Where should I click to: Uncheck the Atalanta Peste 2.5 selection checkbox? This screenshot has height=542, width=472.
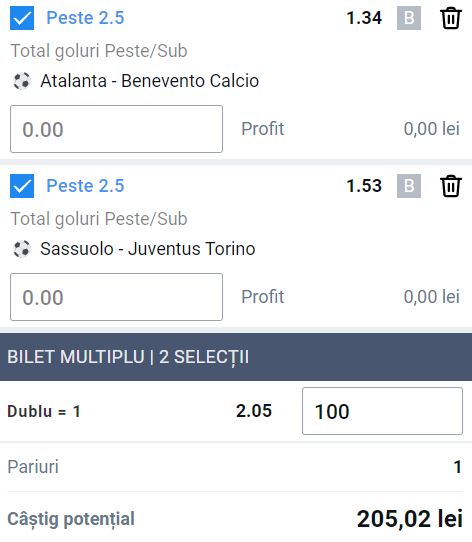(x=22, y=18)
